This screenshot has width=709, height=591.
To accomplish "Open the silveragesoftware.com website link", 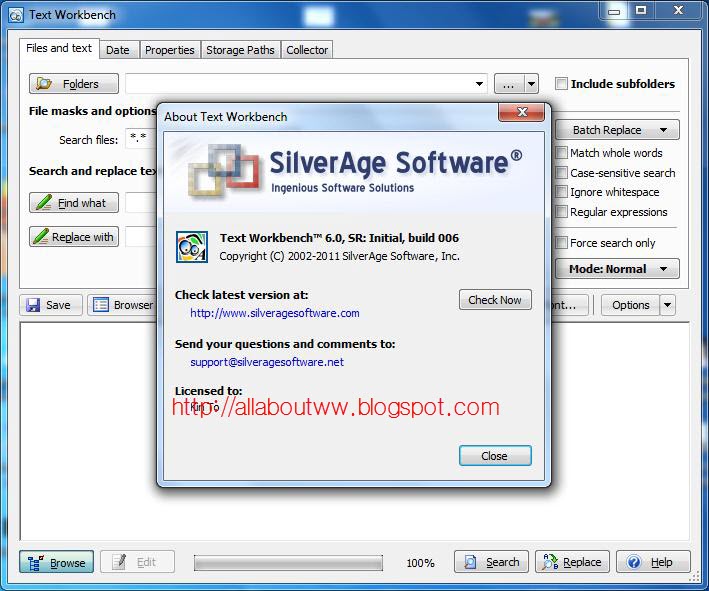I will coord(274,313).
